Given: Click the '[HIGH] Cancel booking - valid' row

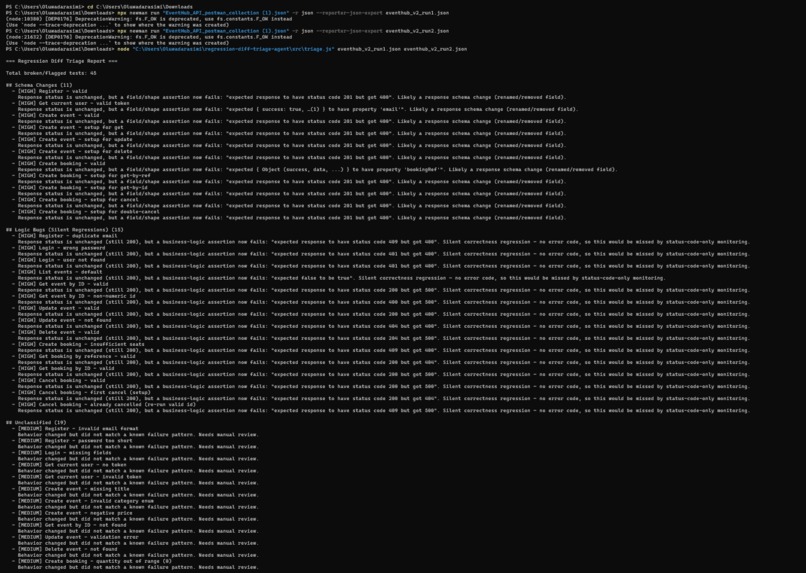Looking at the screenshot, I should point(59,381).
